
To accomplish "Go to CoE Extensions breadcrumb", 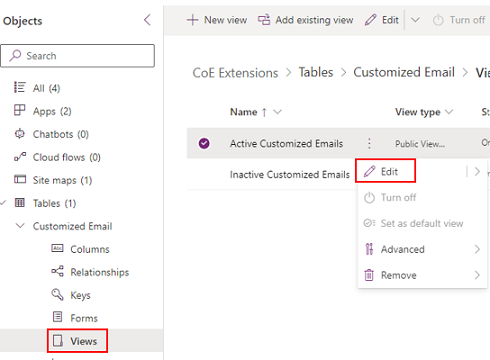I will (235, 73).
